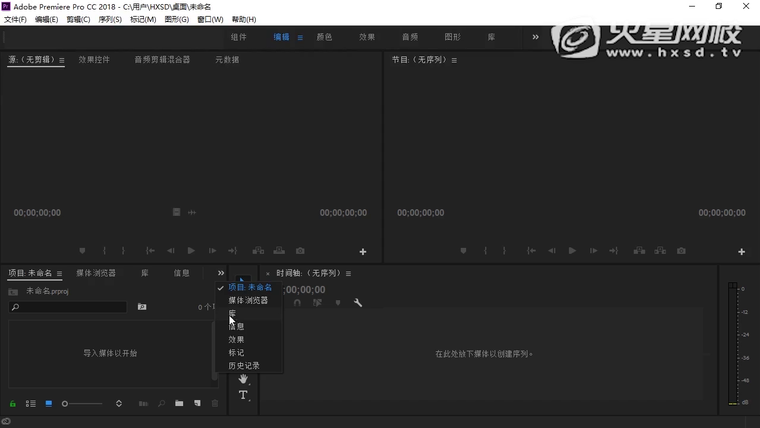Click the Project panel search field
This screenshot has height=428, width=760.
coord(70,307)
